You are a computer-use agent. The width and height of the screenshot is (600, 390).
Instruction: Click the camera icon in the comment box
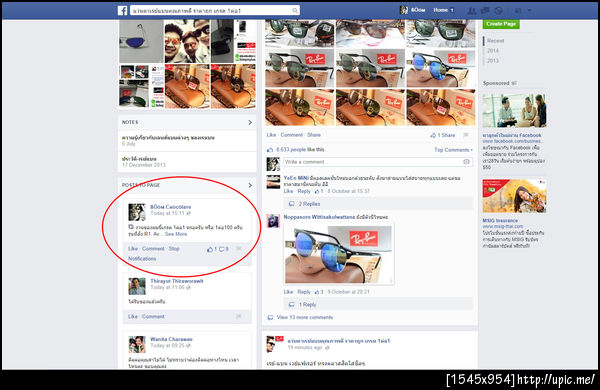[x=466, y=162]
